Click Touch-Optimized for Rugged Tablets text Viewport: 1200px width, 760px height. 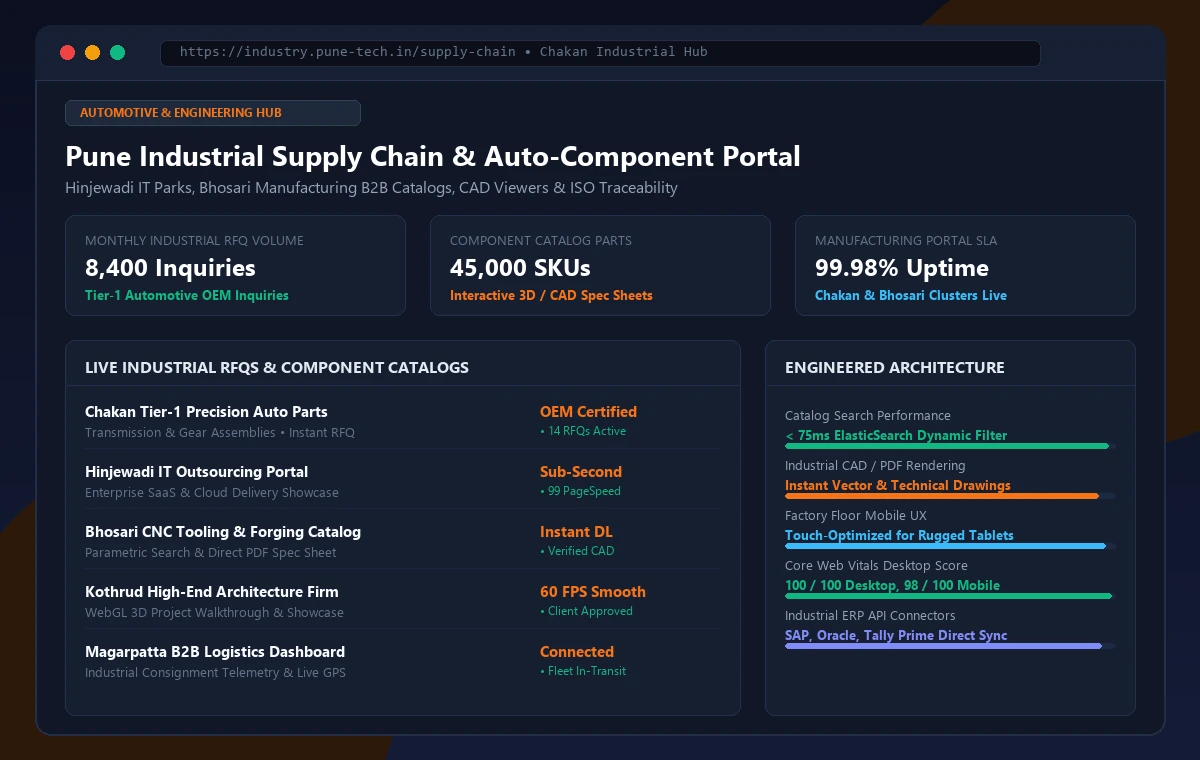point(899,536)
